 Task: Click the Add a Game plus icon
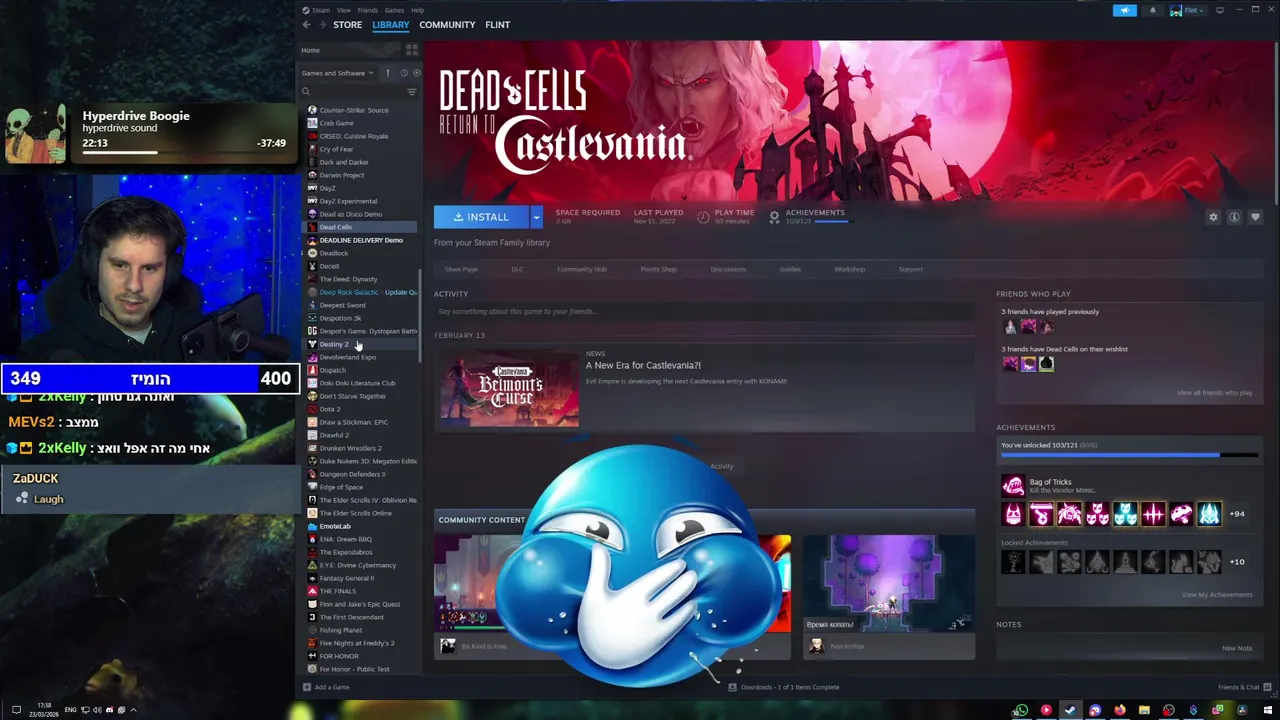[x=306, y=687]
